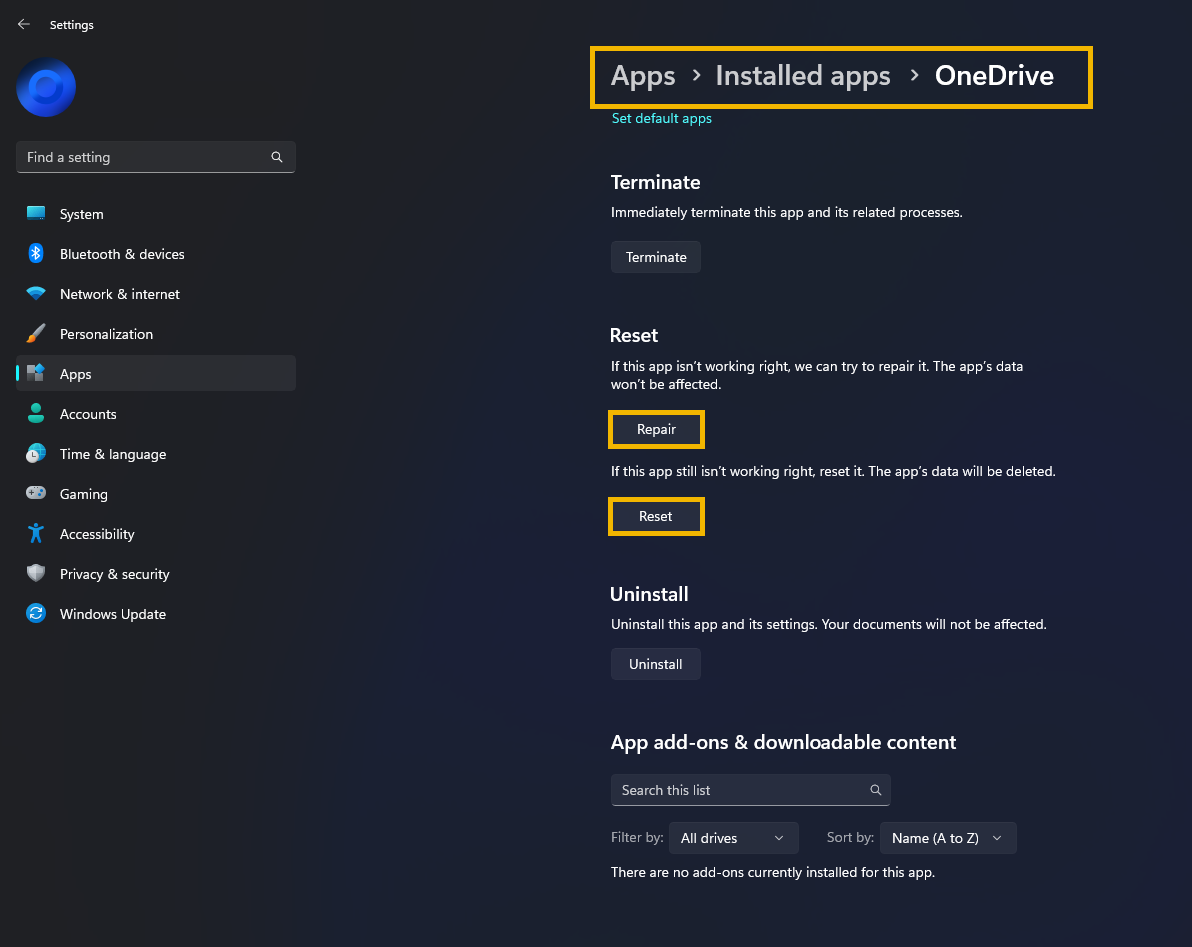
Task: Click the Uninstall section heading
Action: point(649,594)
